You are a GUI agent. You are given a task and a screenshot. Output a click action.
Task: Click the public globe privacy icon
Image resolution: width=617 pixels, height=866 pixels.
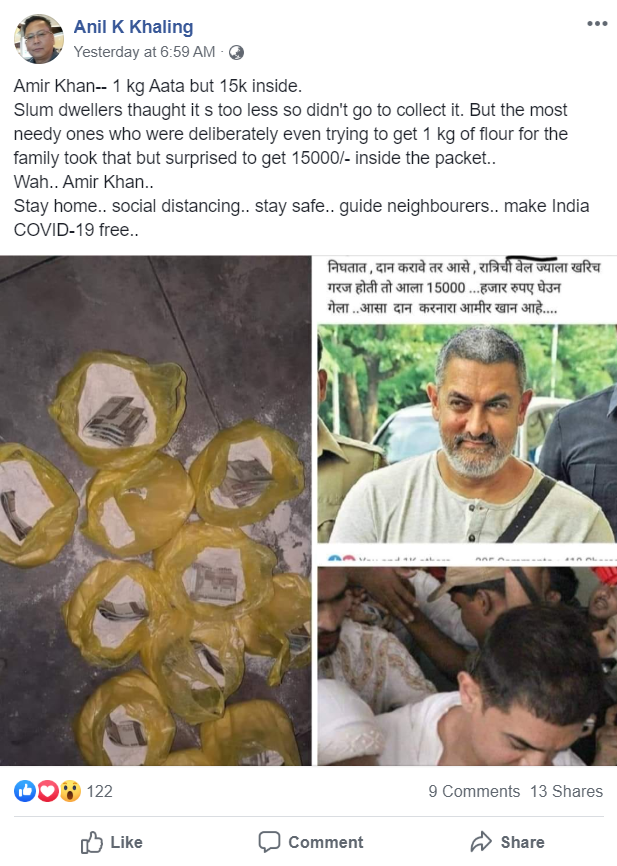pyautogui.click(x=236, y=52)
